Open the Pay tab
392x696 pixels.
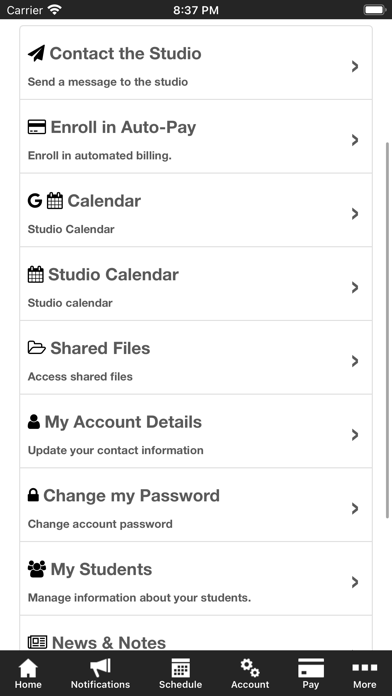click(311, 674)
